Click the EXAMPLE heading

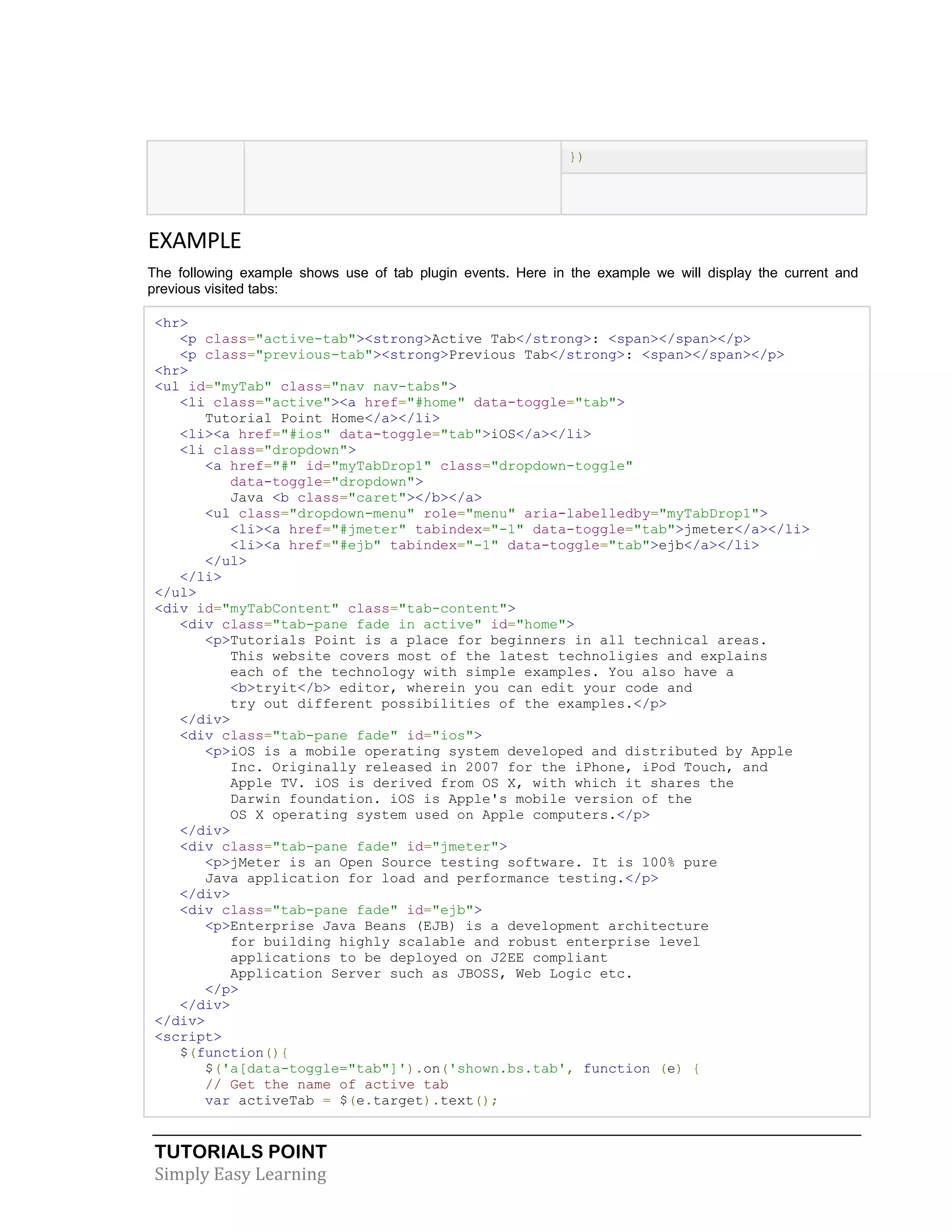pyautogui.click(x=195, y=241)
